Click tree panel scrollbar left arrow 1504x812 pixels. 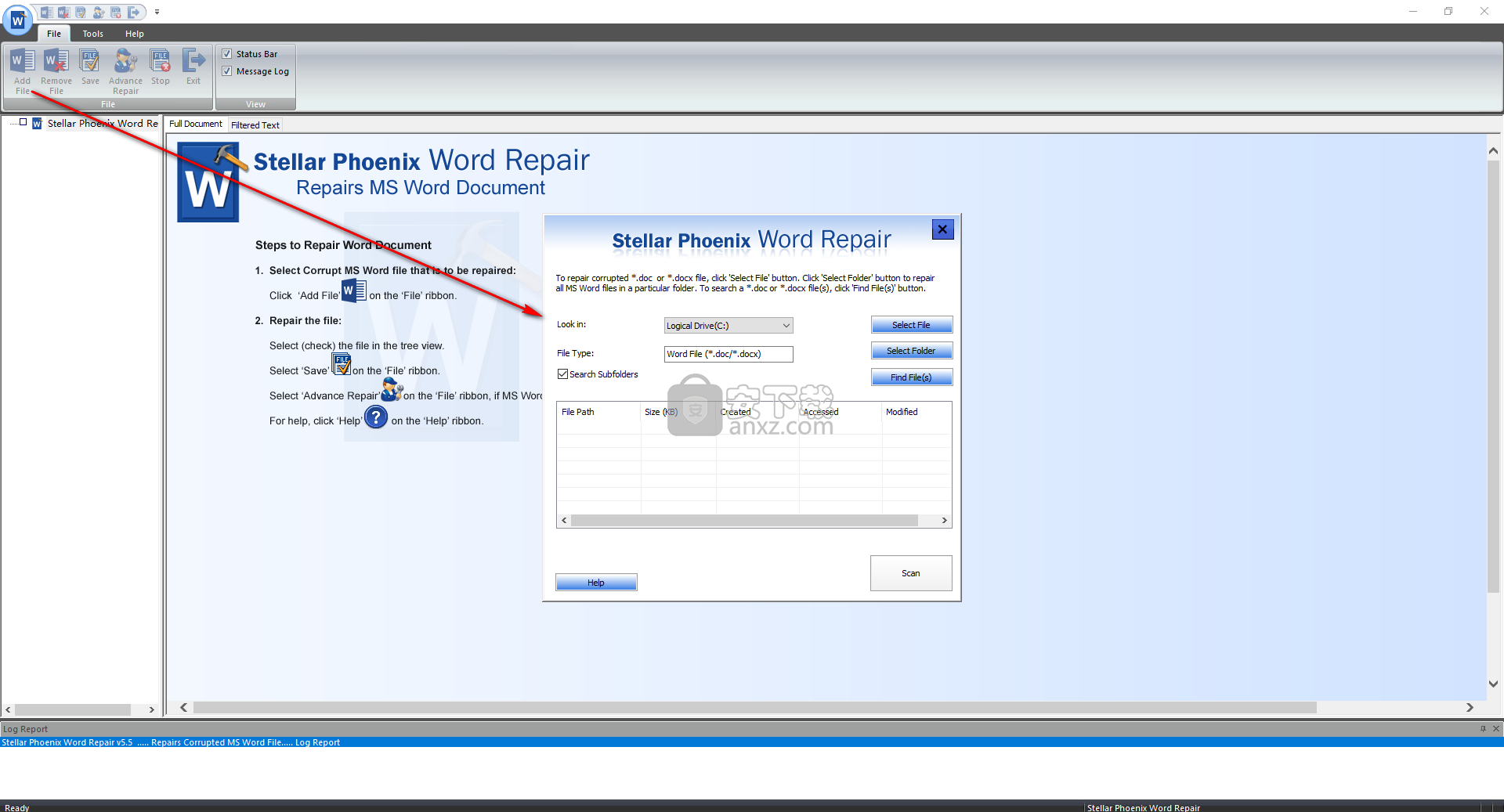(x=8, y=709)
